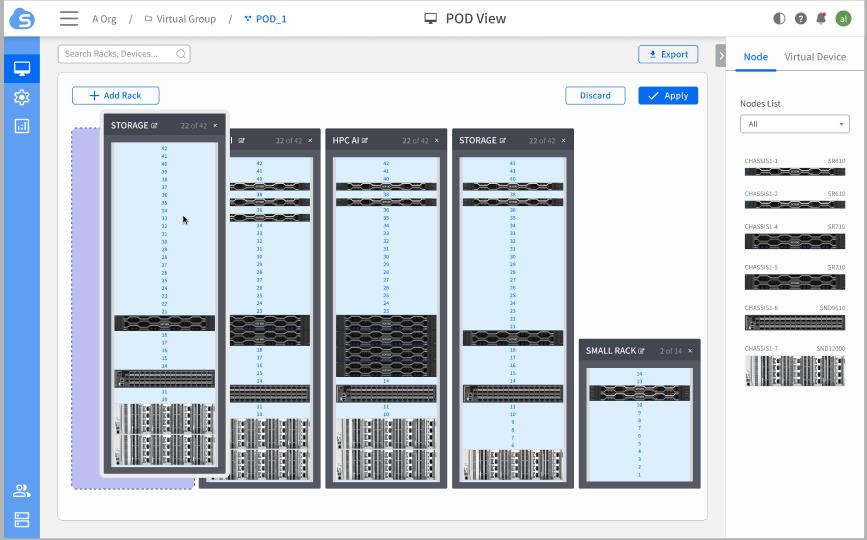Open the chart reports sidebar icon
This screenshot has width=867, height=540.
[21, 126]
